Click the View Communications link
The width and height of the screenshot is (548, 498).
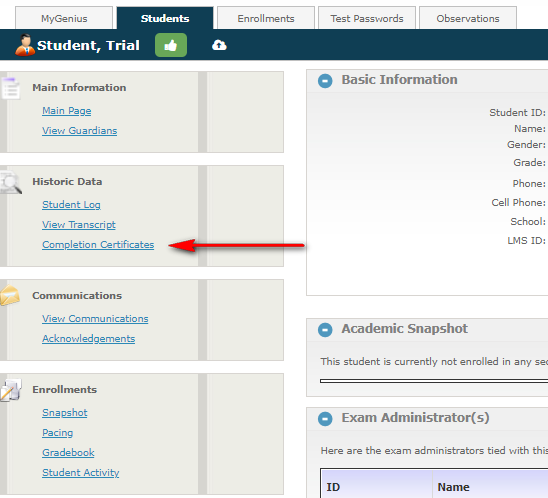95,319
